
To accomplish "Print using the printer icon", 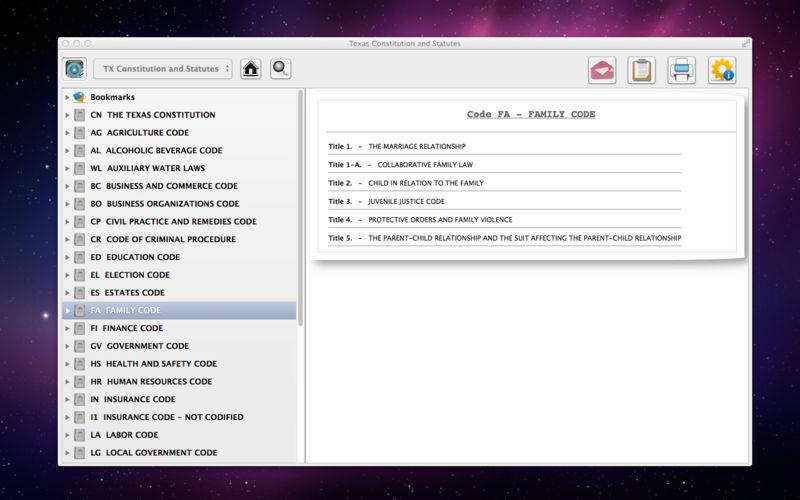I will [x=681, y=70].
